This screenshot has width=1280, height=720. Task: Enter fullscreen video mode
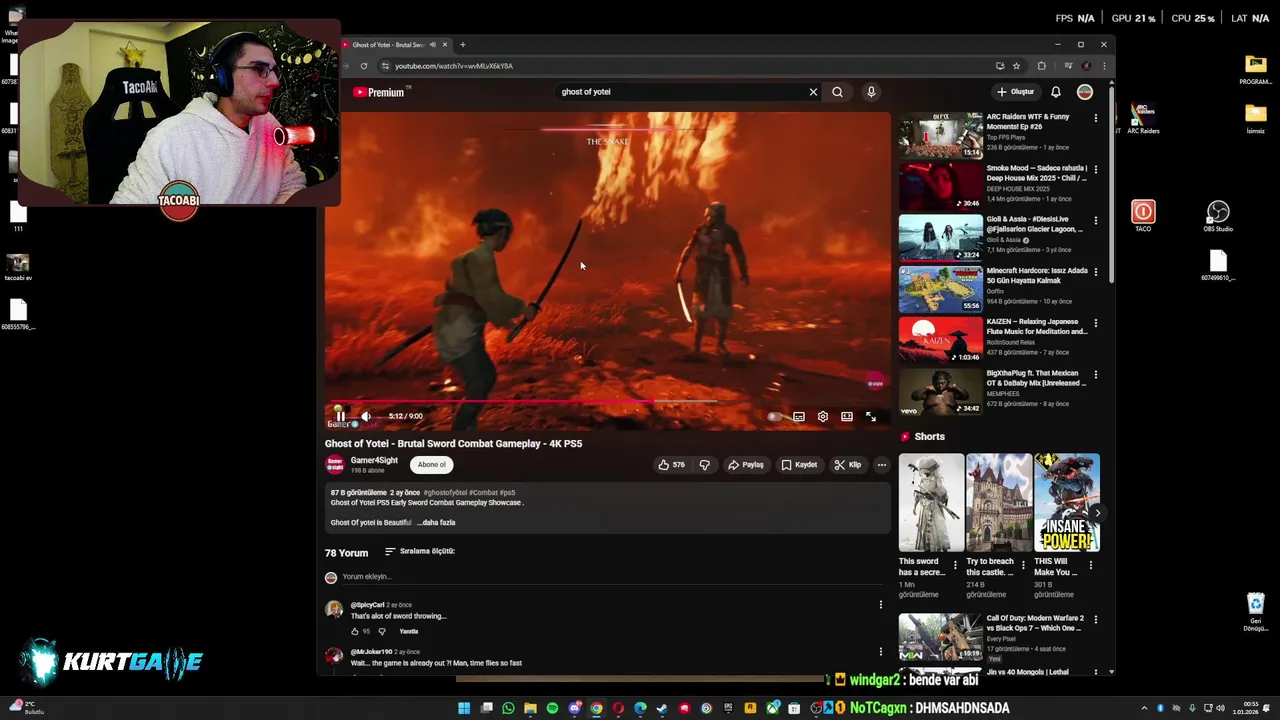(x=871, y=417)
